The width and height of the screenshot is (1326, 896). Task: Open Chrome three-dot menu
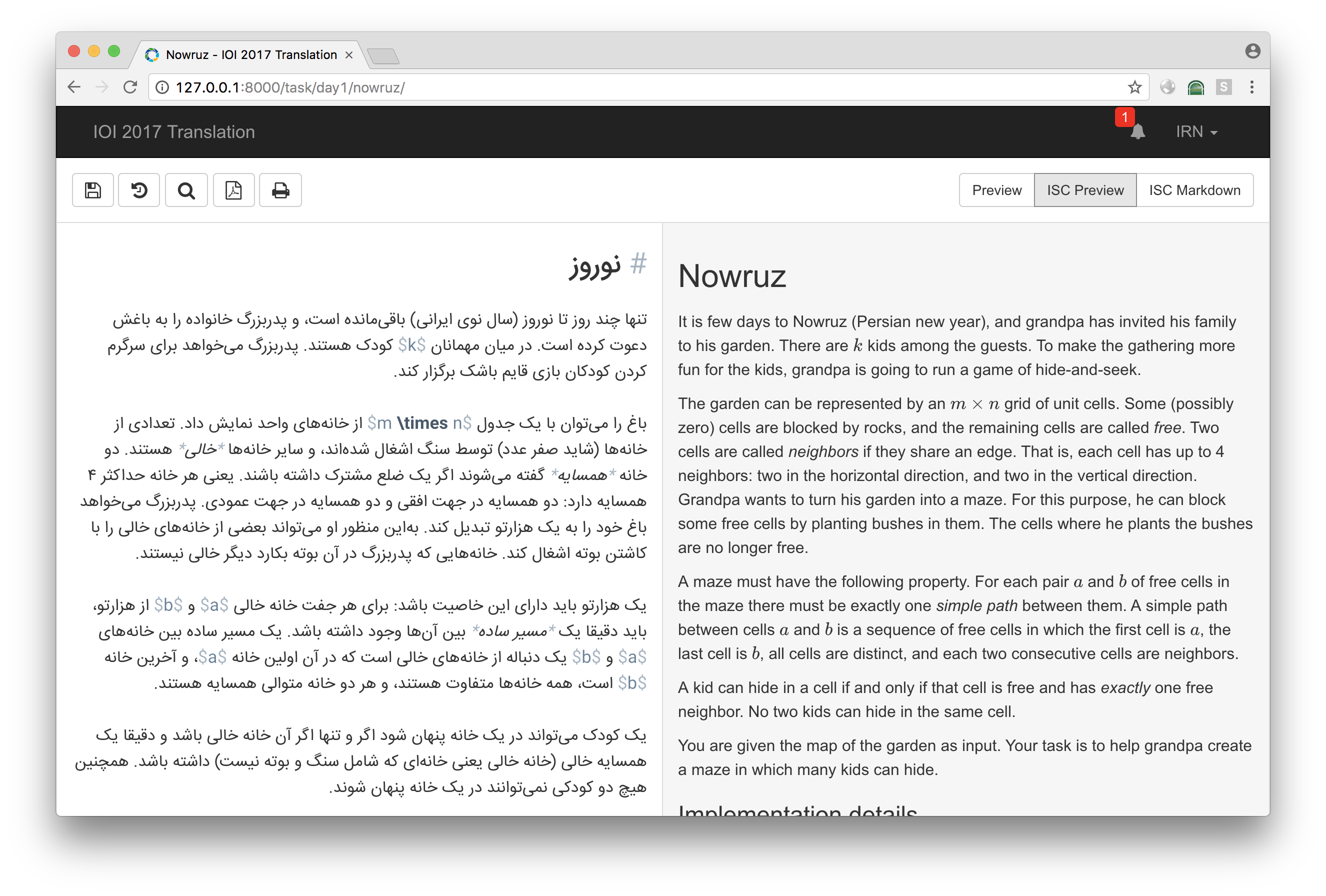[1252, 87]
